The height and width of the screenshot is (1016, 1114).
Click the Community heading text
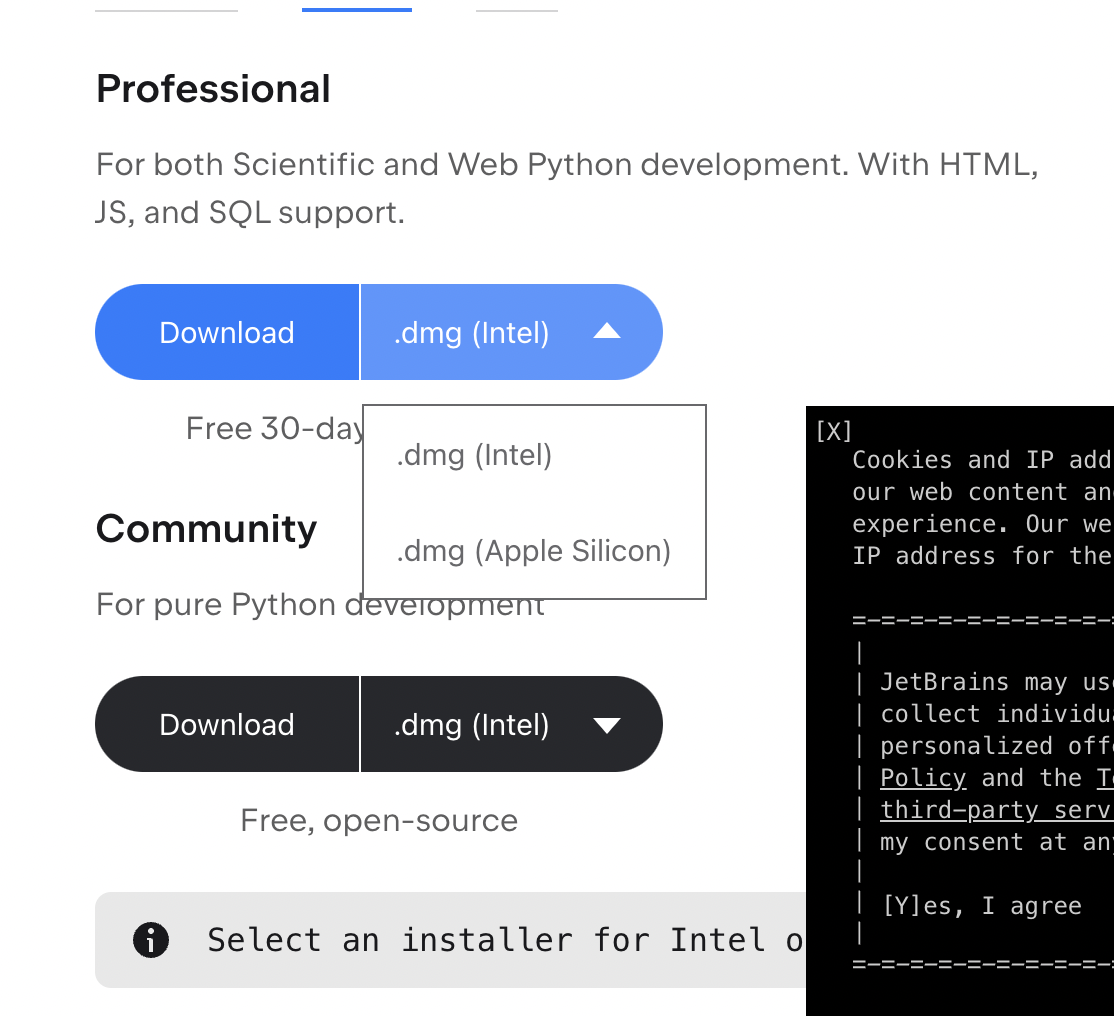207,529
